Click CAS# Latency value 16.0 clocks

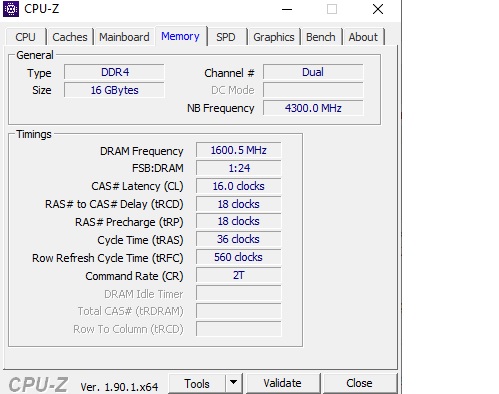[x=239, y=186]
